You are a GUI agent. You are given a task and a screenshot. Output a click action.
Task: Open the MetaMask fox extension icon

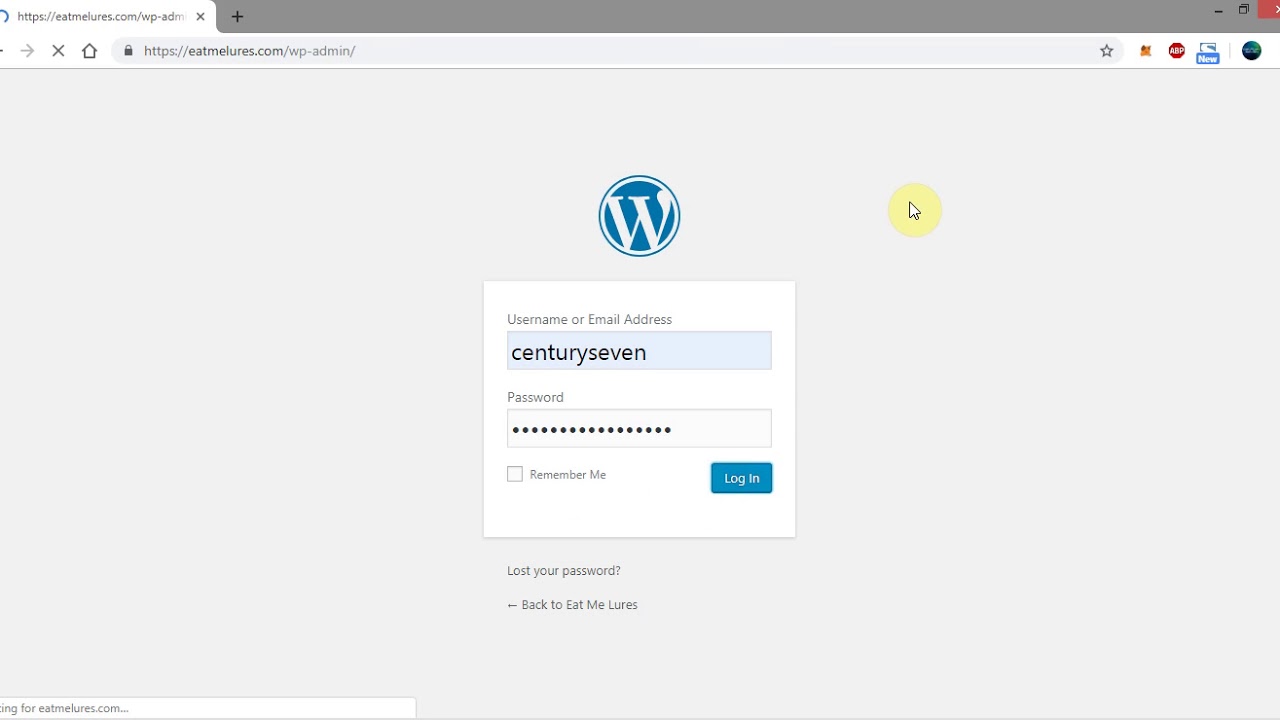click(1146, 51)
